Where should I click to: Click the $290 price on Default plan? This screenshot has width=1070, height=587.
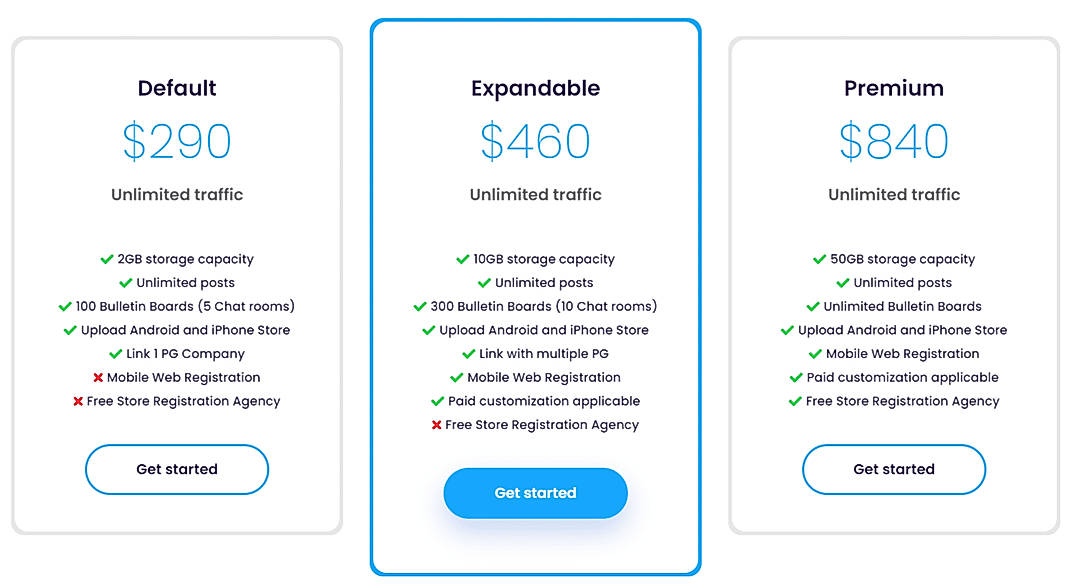pos(177,142)
